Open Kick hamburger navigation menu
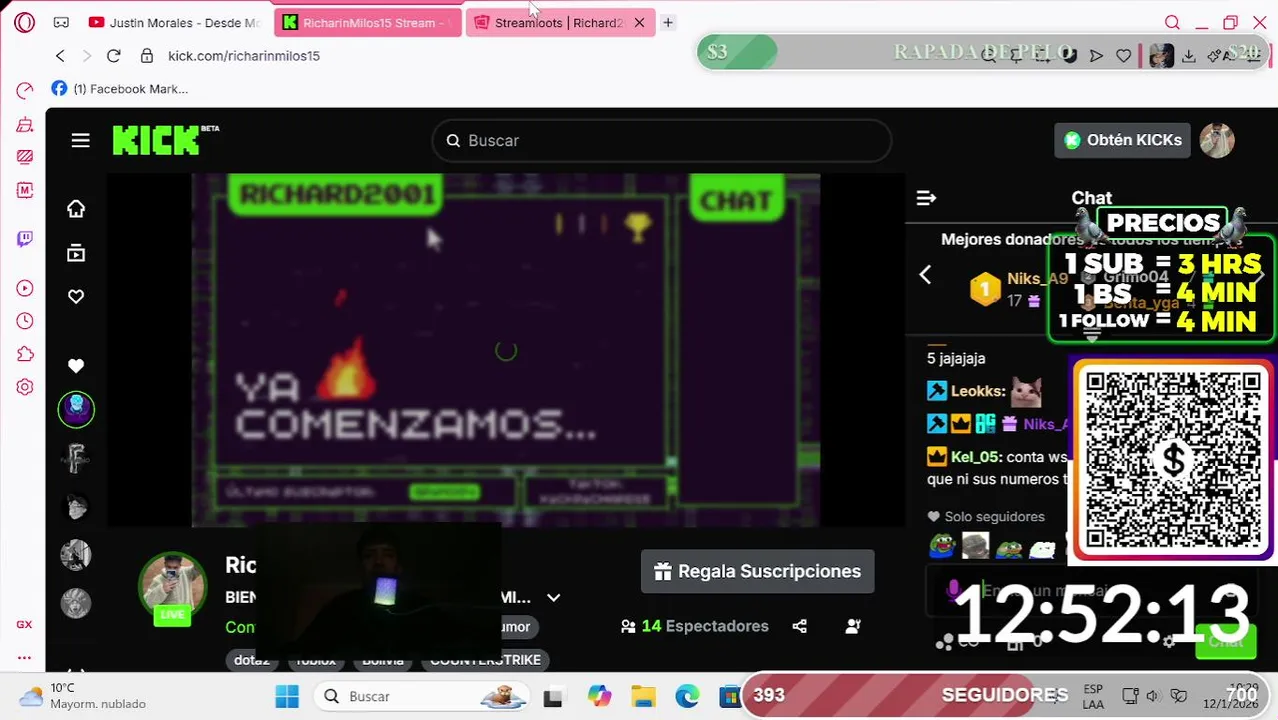The image size is (1278, 720). [x=81, y=141]
